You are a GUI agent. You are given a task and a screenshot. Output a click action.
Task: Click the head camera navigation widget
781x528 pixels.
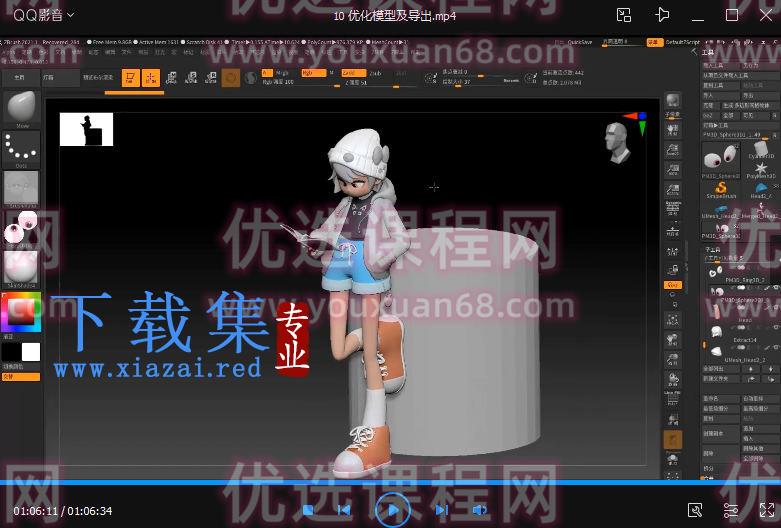click(x=617, y=142)
